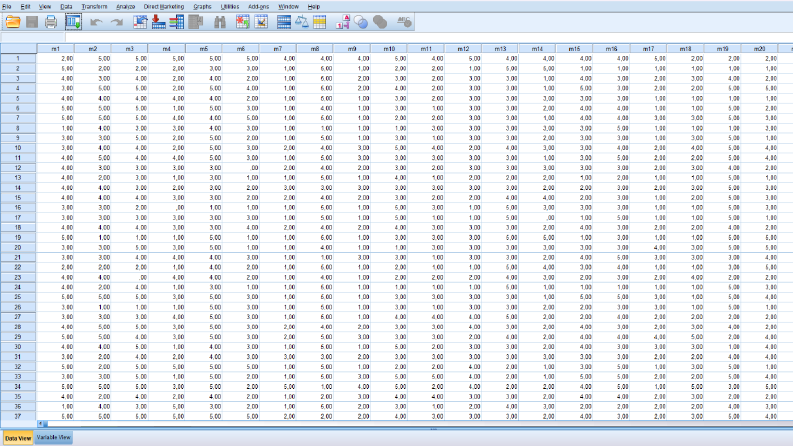
Task: Select the m2 column header
Action: [x=93, y=49]
